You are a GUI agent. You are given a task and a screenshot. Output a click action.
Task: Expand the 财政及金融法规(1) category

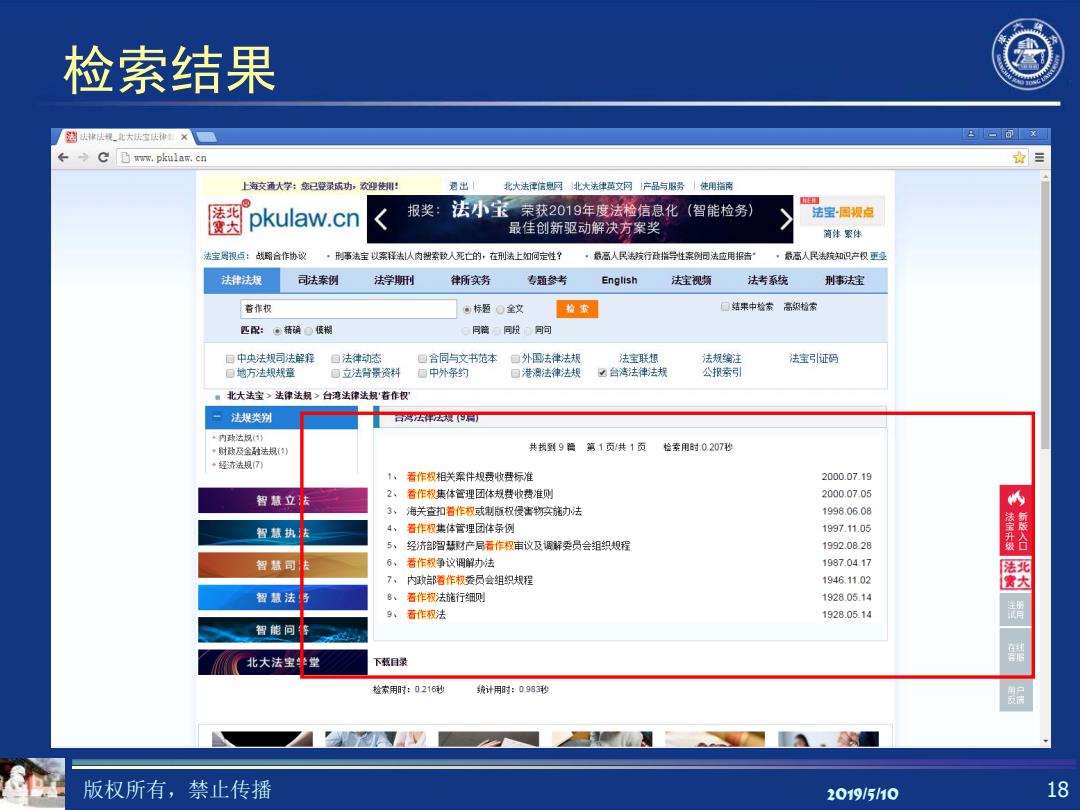251,451
